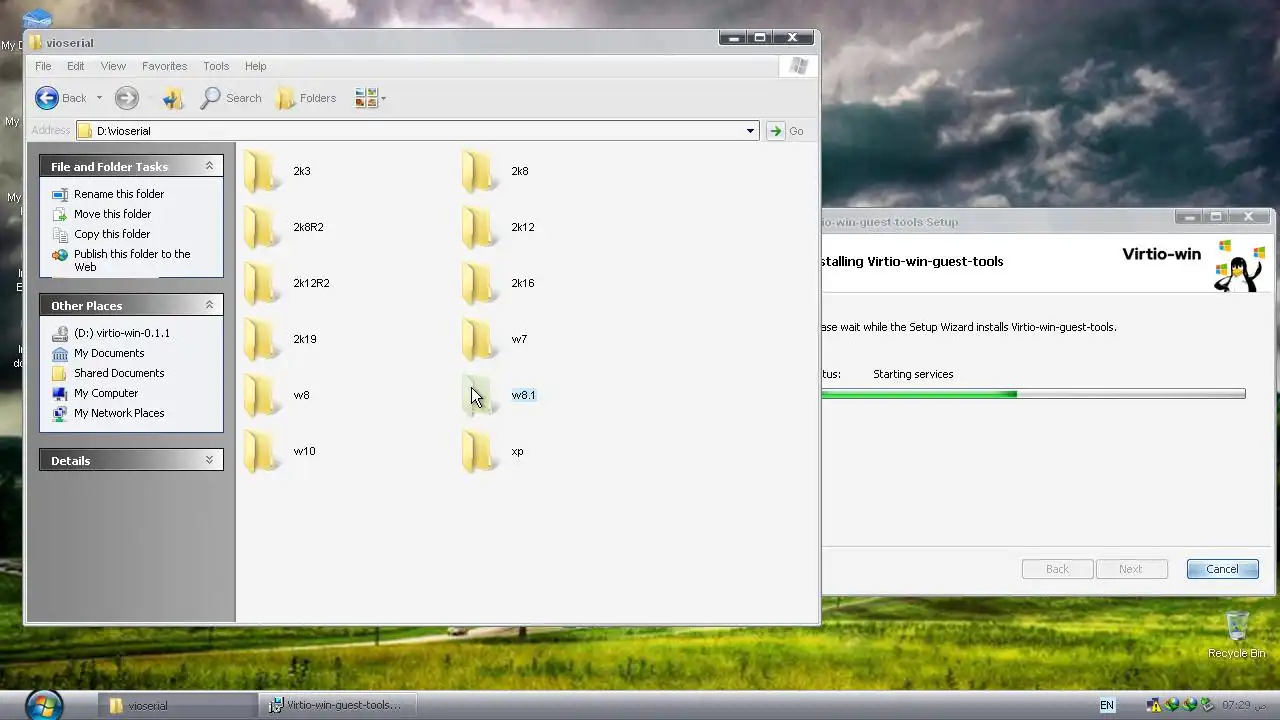Open My Network Places
The image size is (1280, 720).
(119, 413)
